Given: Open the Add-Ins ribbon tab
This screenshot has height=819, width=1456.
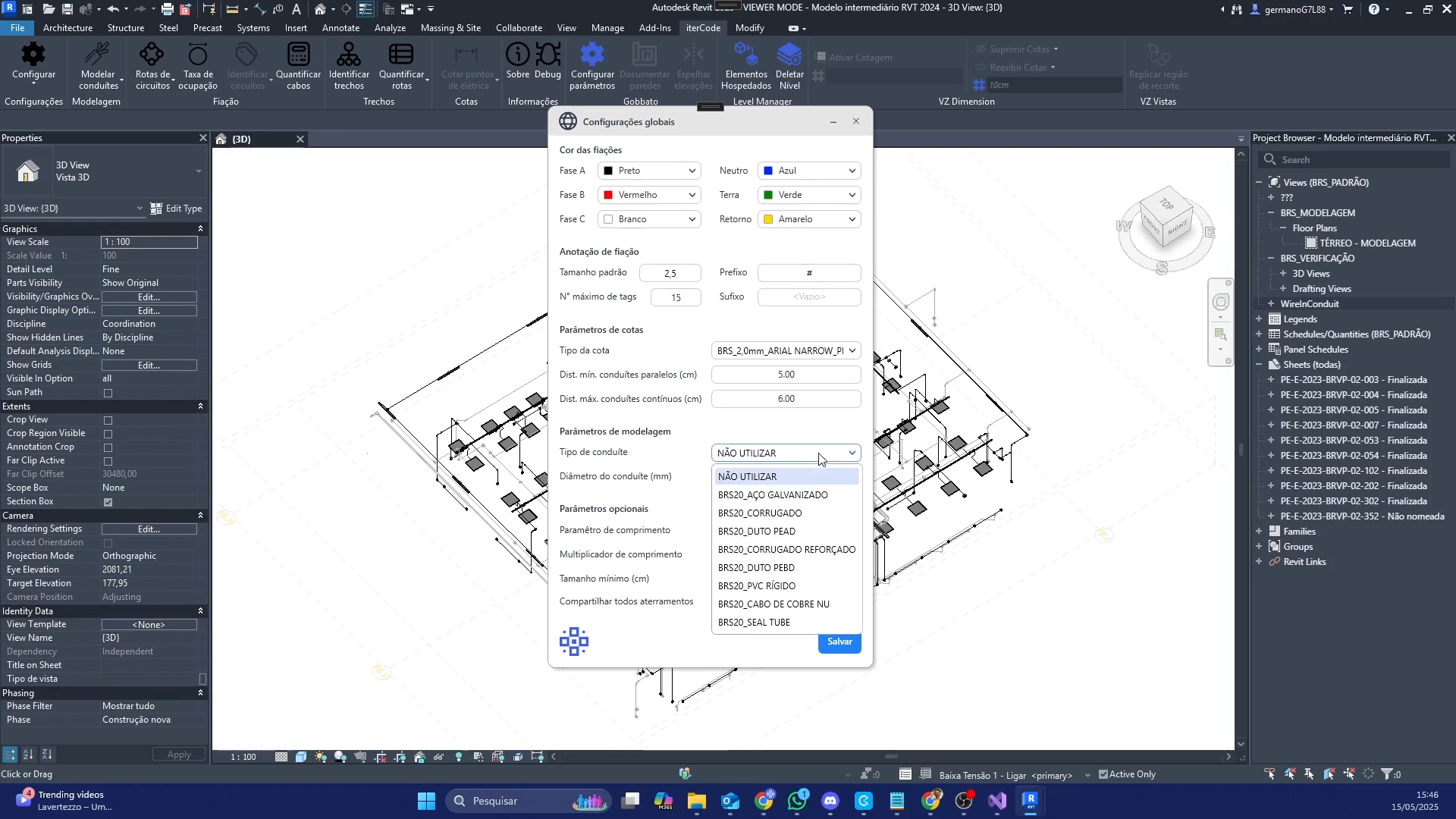Looking at the screenshot, I should click(654, 28).
